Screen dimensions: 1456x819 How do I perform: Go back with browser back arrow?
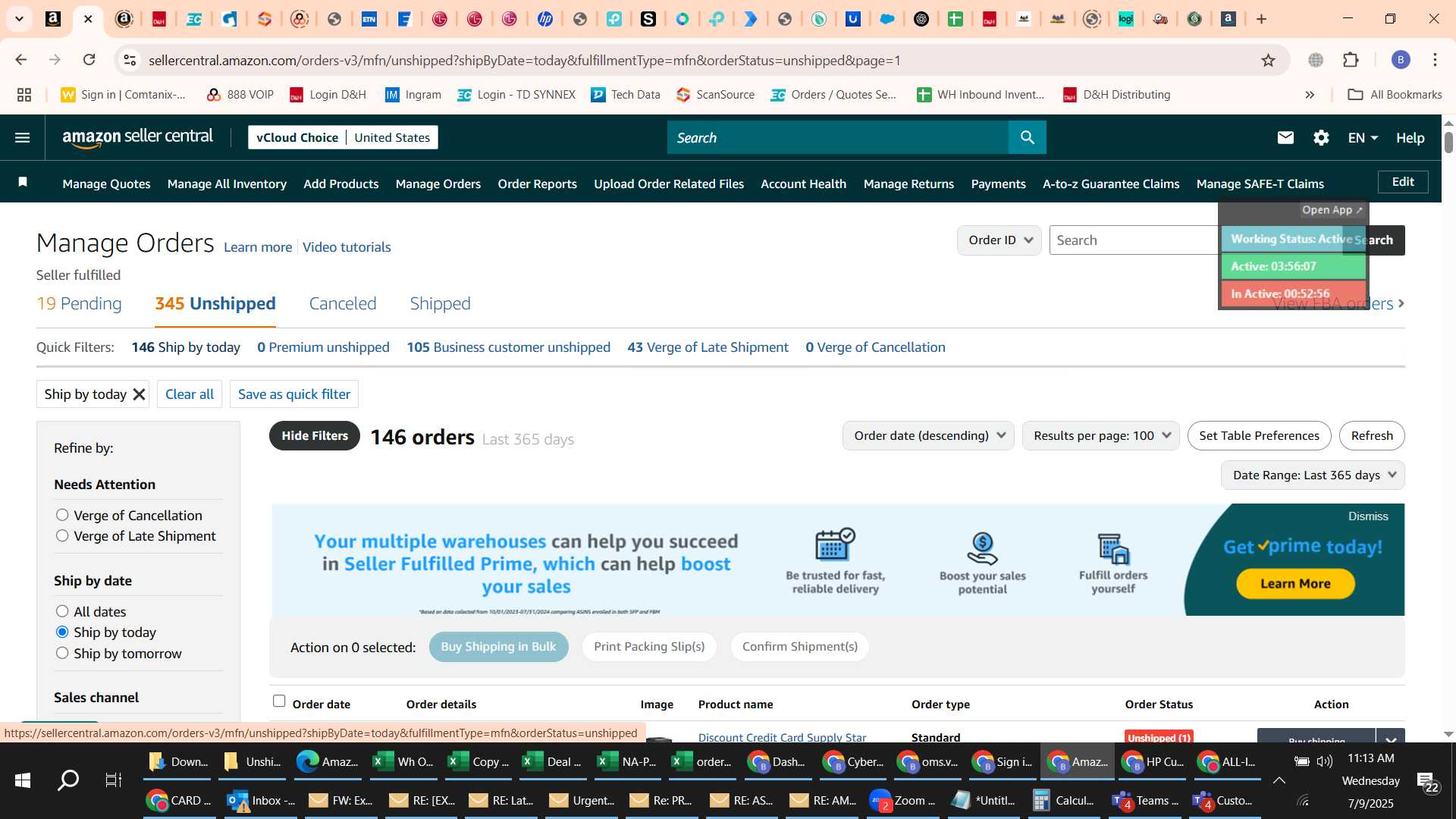pos(21,60)
